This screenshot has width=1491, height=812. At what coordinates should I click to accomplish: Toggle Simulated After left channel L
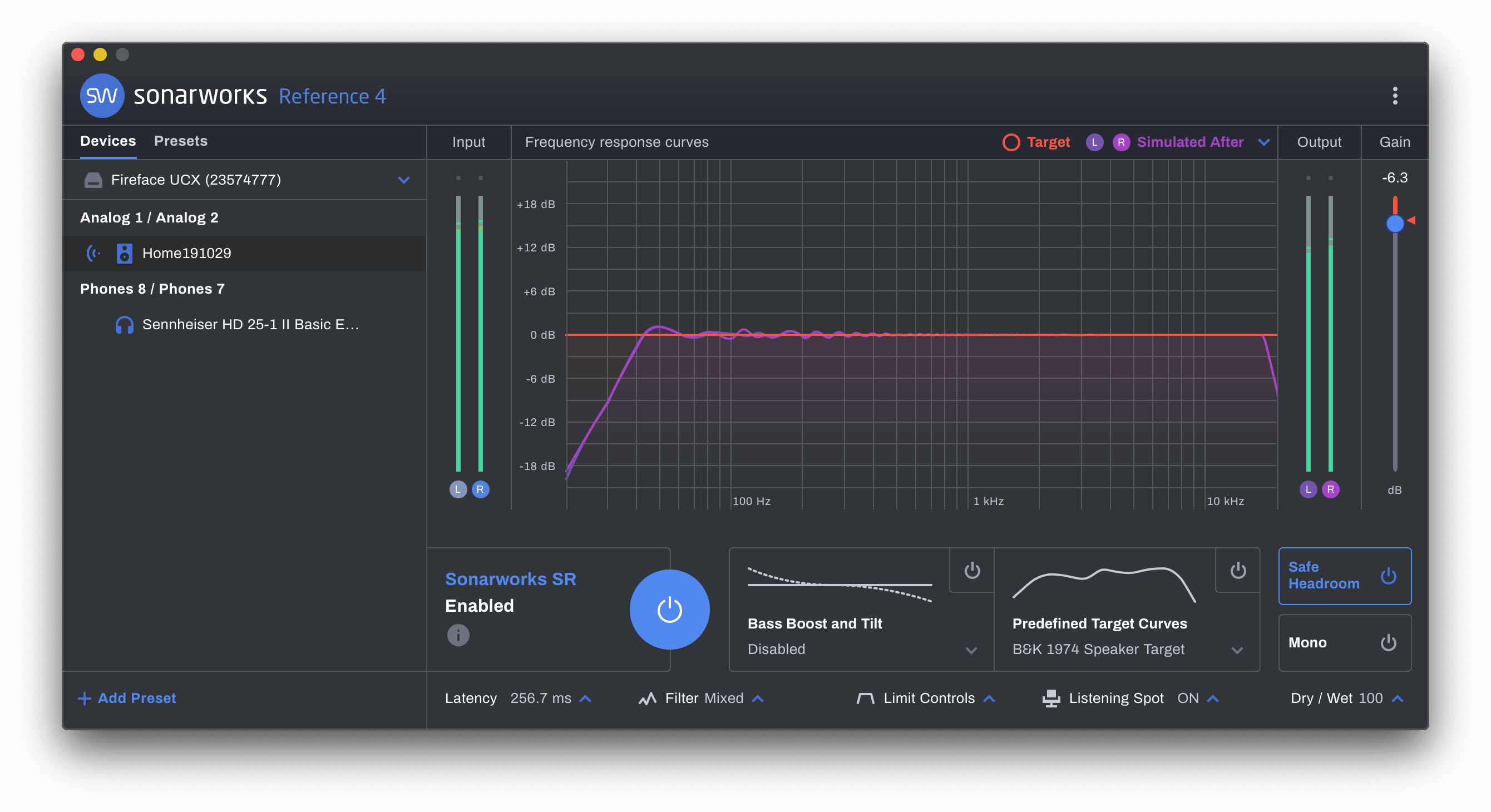pyautogui.click(x=1094, y=142)
